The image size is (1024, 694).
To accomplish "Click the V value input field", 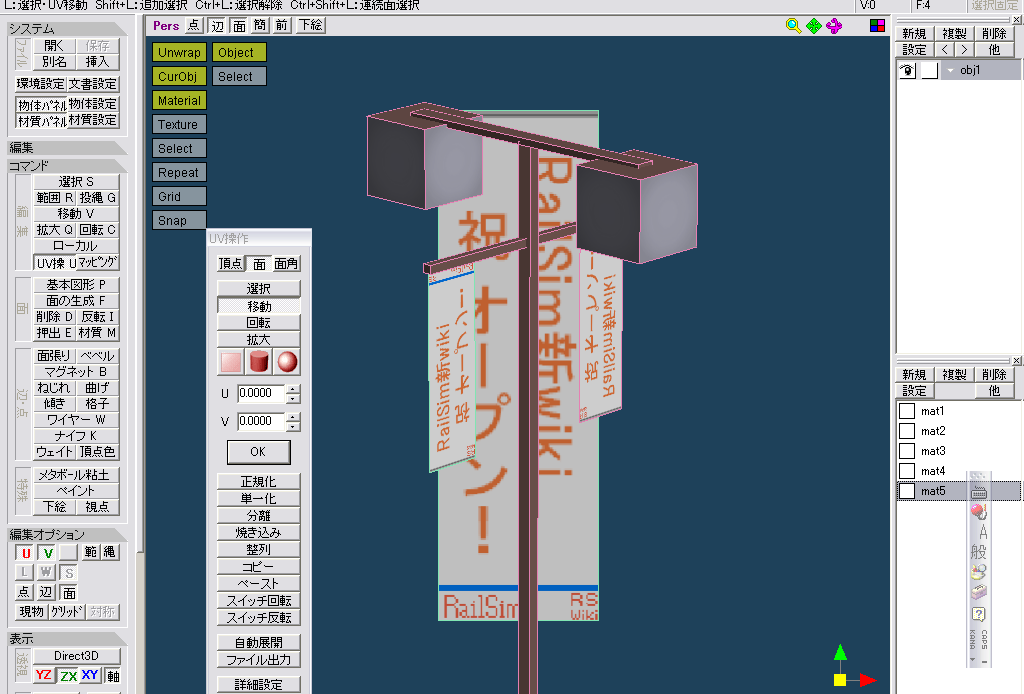I will (x=261, y=421).
